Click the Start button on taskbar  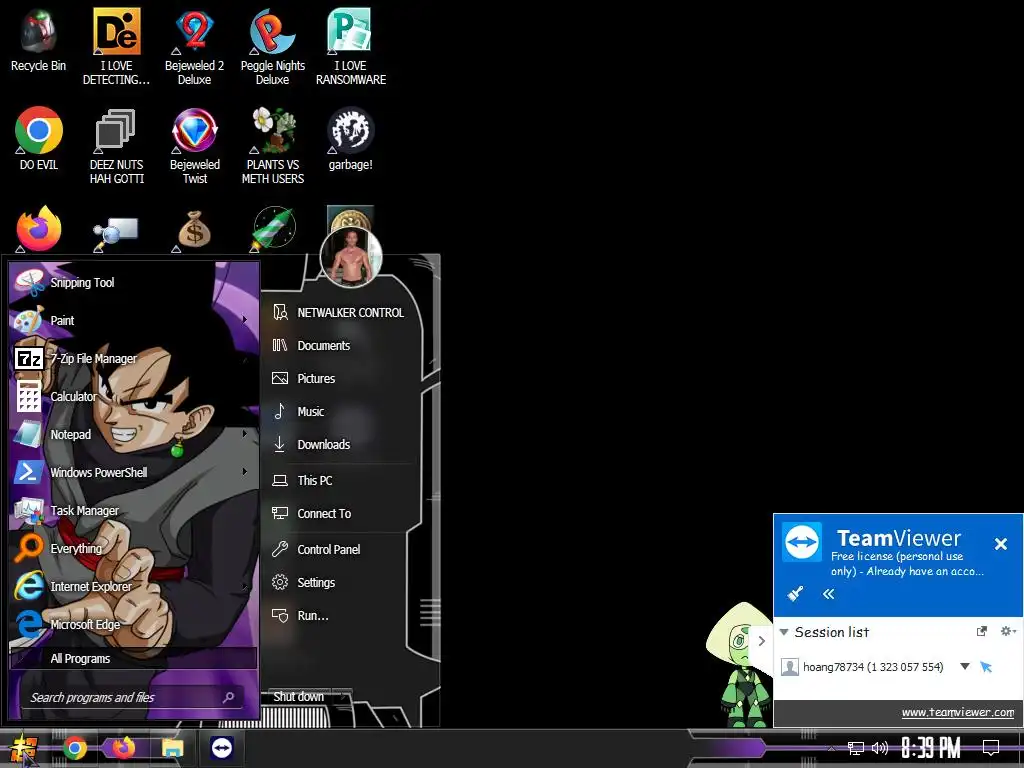tap(23, 748)
